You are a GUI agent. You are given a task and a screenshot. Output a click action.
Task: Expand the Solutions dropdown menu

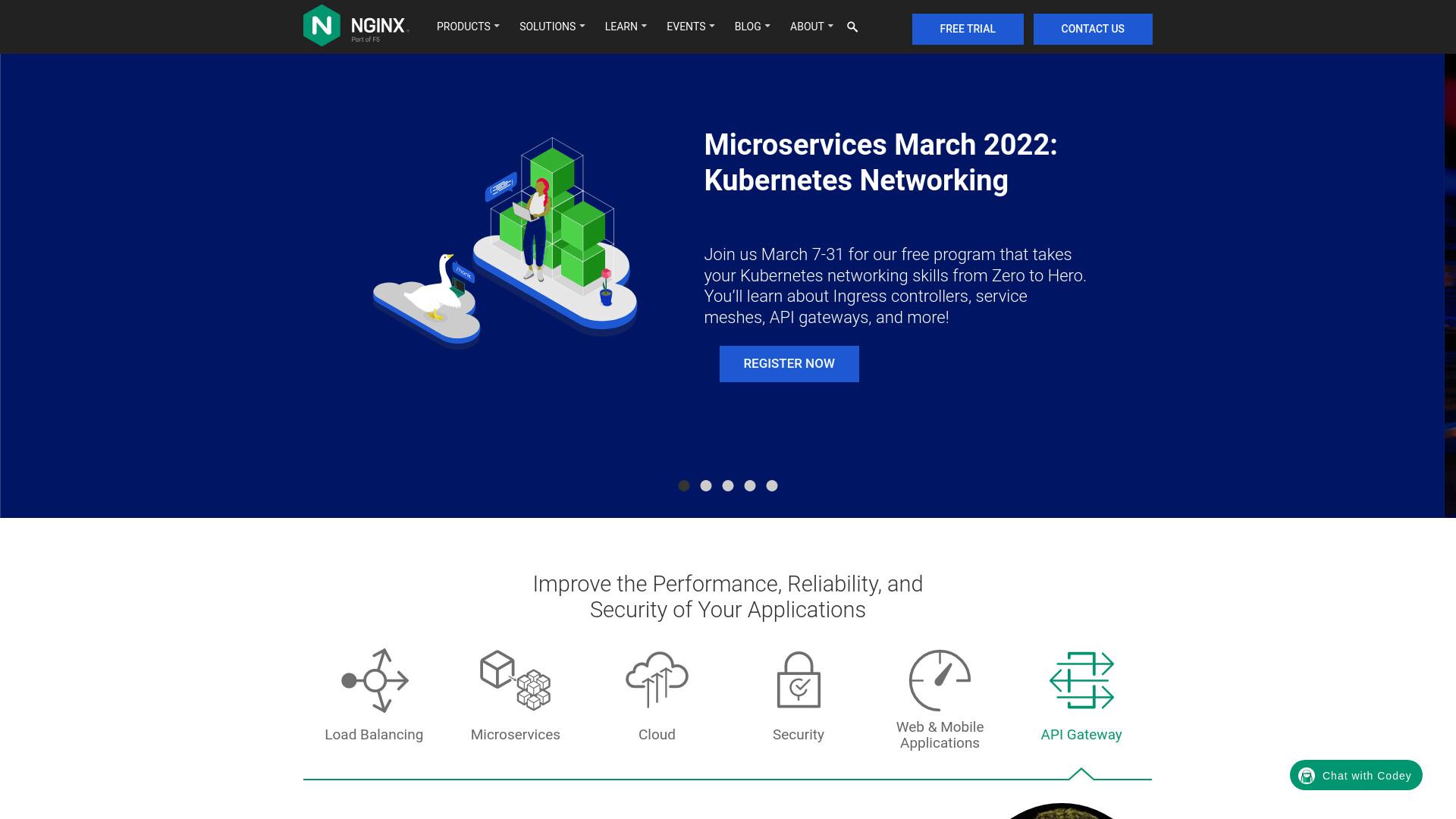pos(552,27)
